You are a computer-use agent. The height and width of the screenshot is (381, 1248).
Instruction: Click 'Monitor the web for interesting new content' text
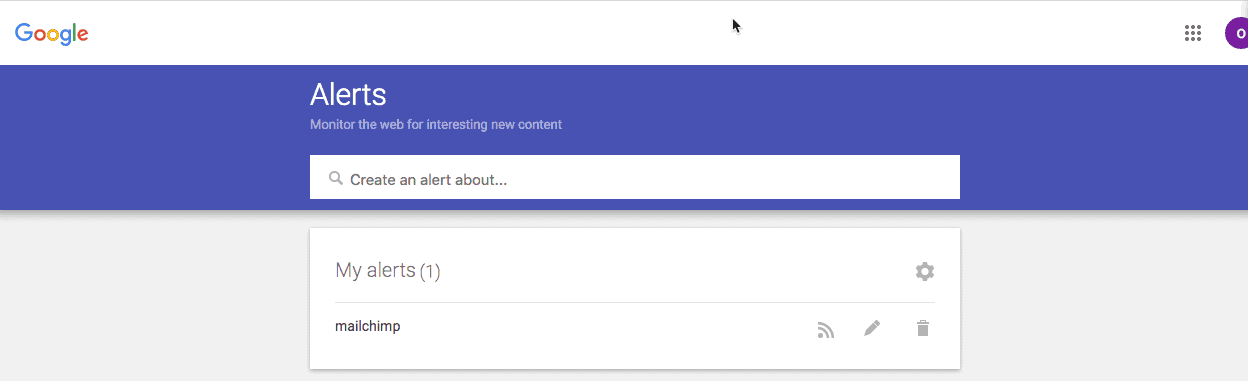pos(436,125)
